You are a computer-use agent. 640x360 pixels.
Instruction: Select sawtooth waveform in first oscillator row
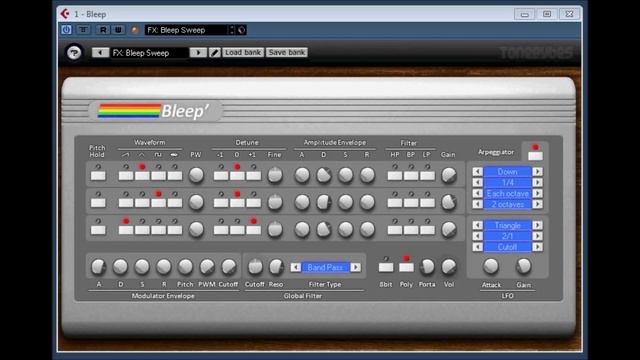pos(126,176)
